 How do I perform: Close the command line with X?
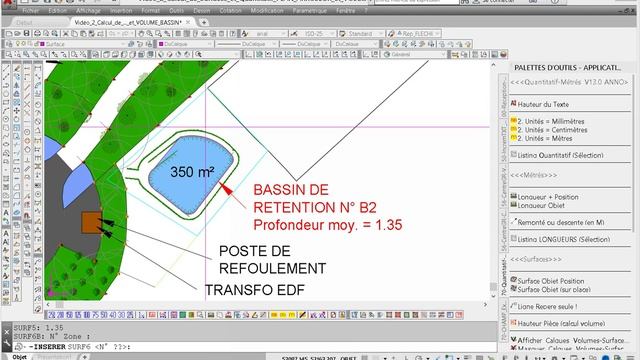7,332
